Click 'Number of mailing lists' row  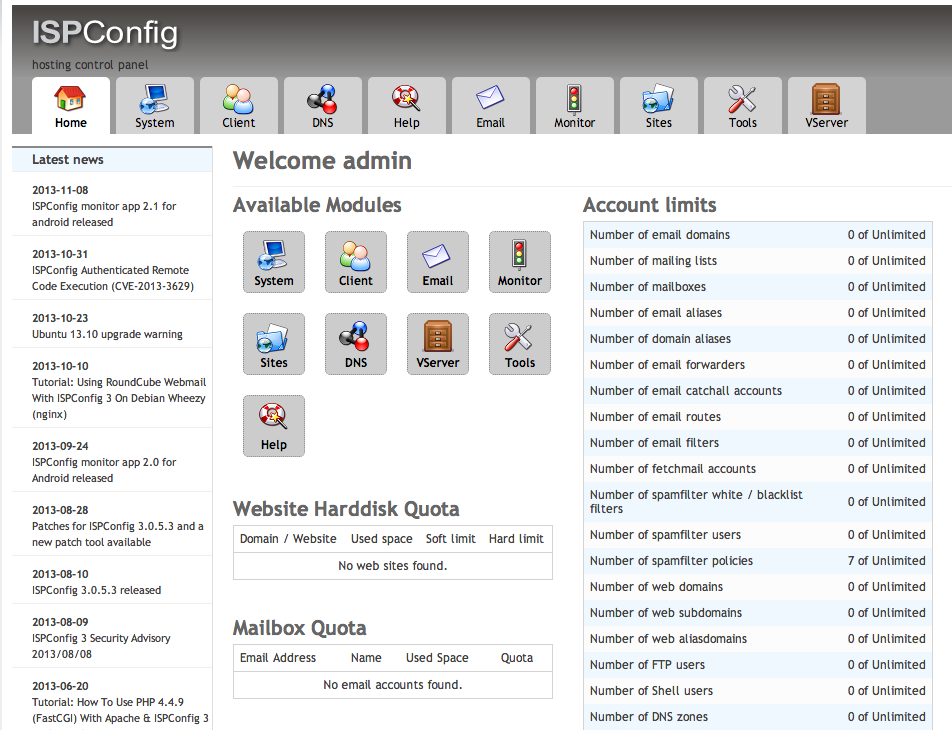(758, 261)
